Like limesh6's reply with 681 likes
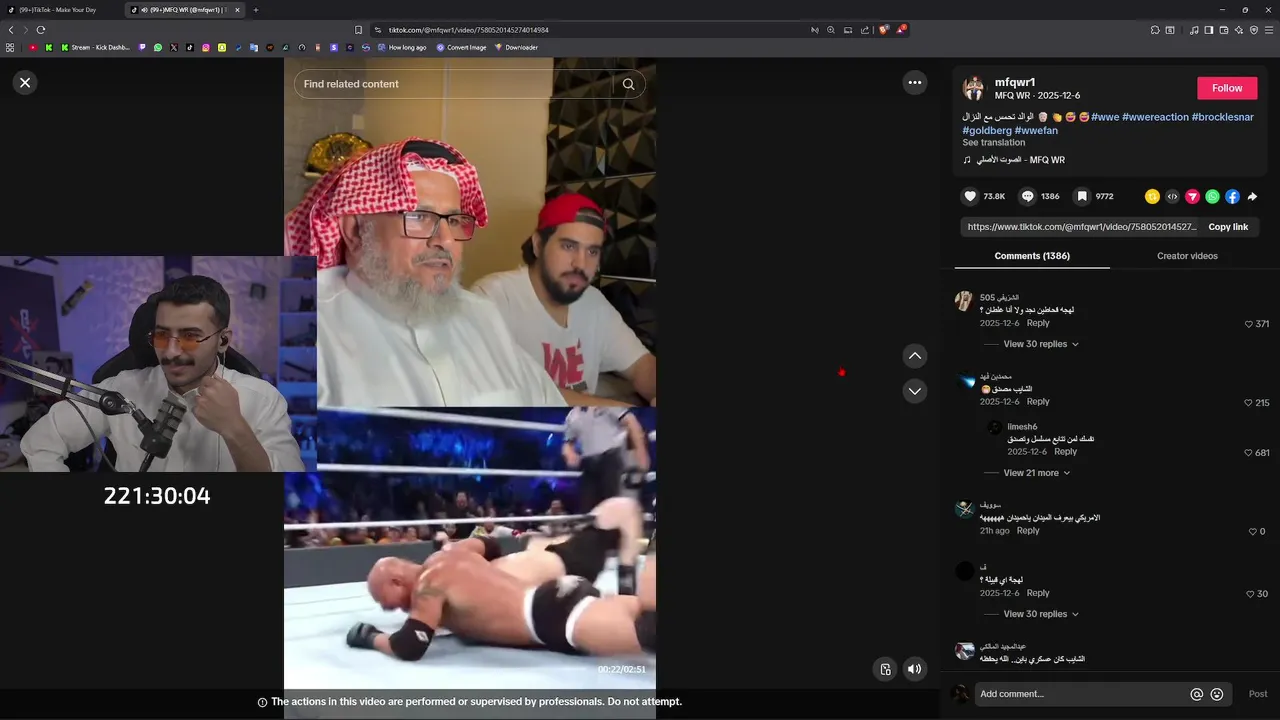1280x720 pixels. coord(1249,453)
